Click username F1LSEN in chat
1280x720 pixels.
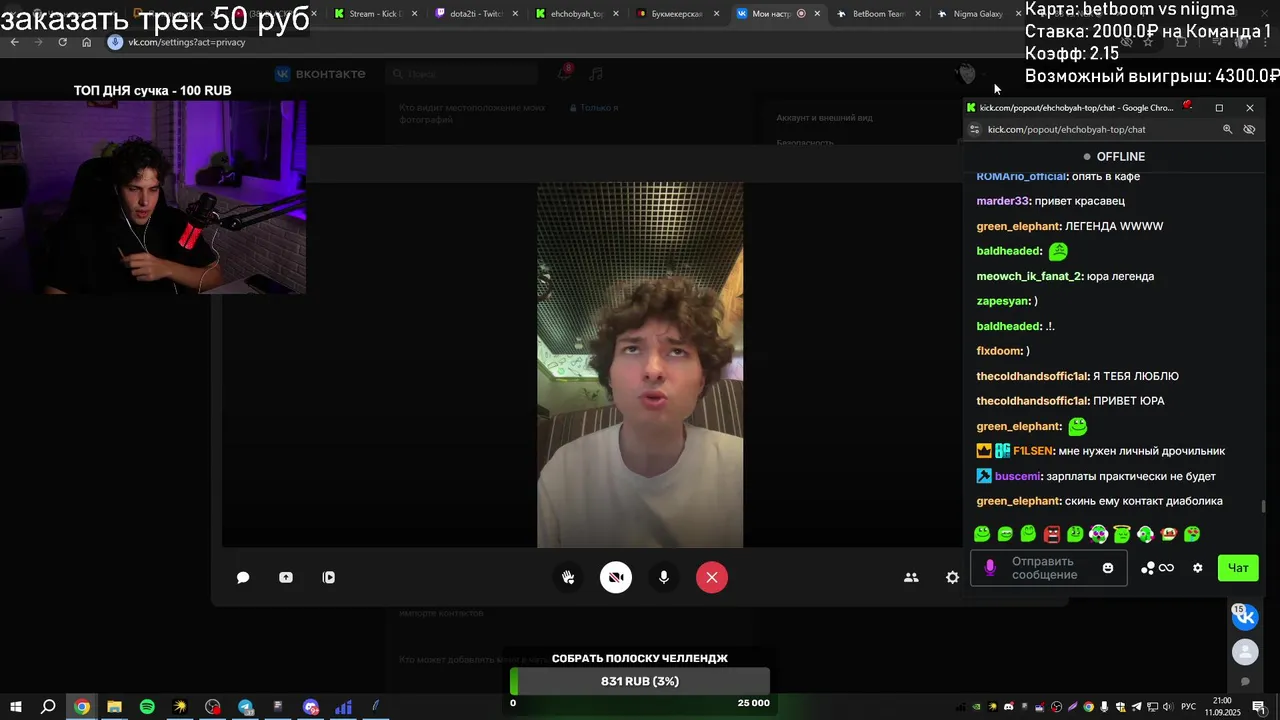coord(1033,451)
